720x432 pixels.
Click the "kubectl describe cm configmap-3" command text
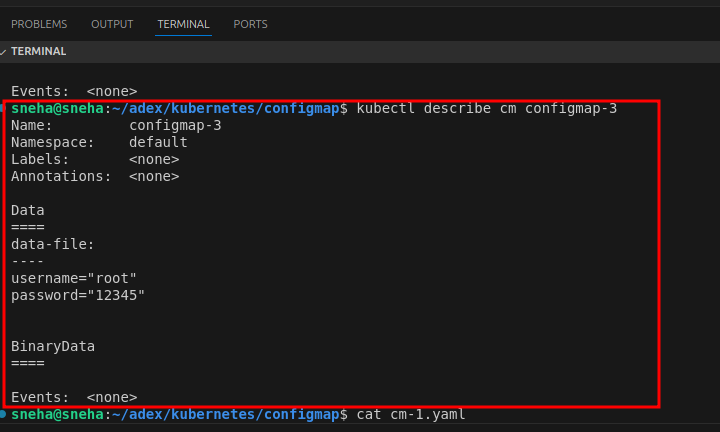click(487, 108)
